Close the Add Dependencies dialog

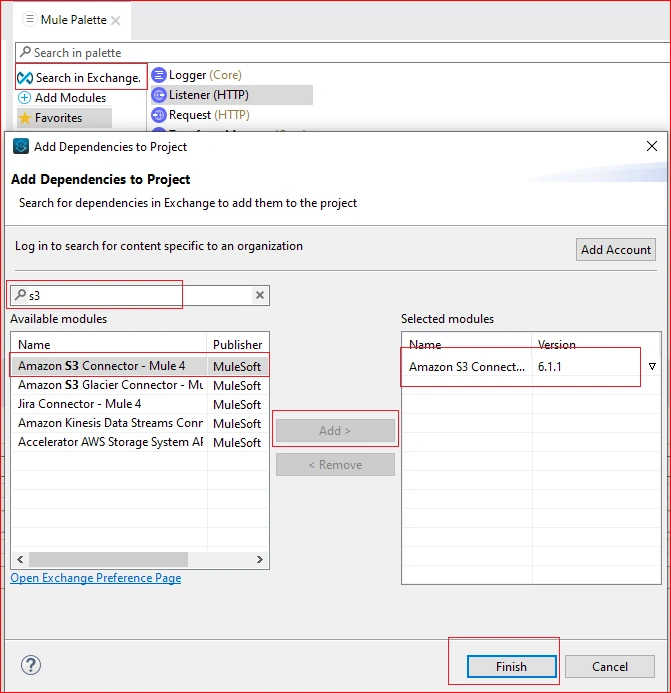(x=652, y=146)
